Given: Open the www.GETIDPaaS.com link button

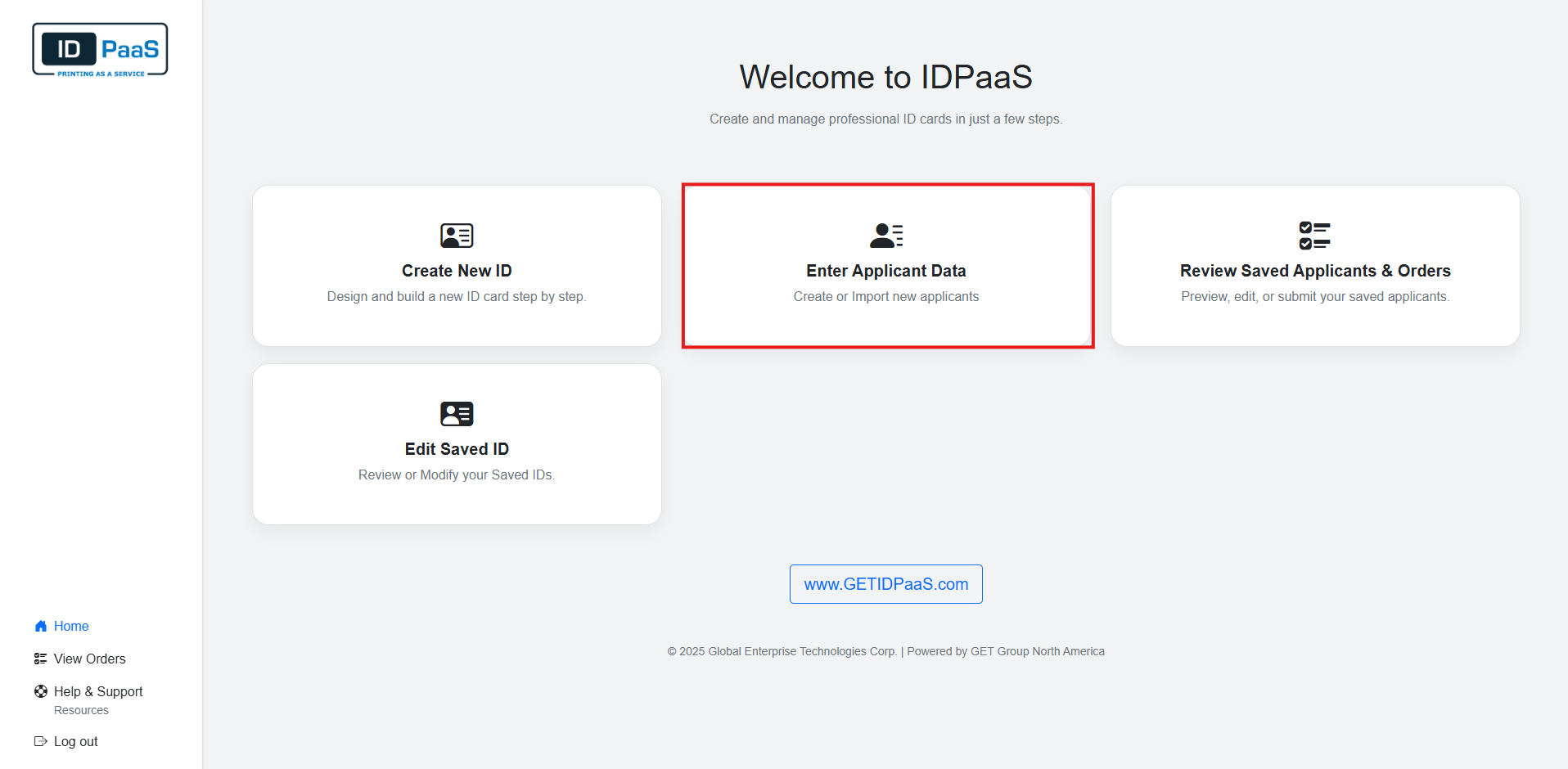Looking at the screenshot, I should point(885,584).
